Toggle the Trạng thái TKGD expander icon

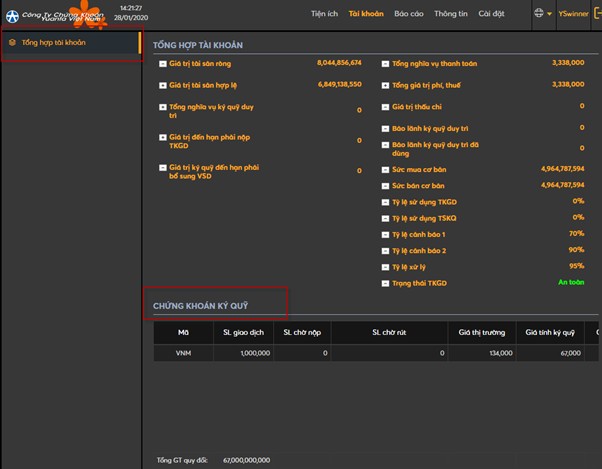(x=386, y=284)
